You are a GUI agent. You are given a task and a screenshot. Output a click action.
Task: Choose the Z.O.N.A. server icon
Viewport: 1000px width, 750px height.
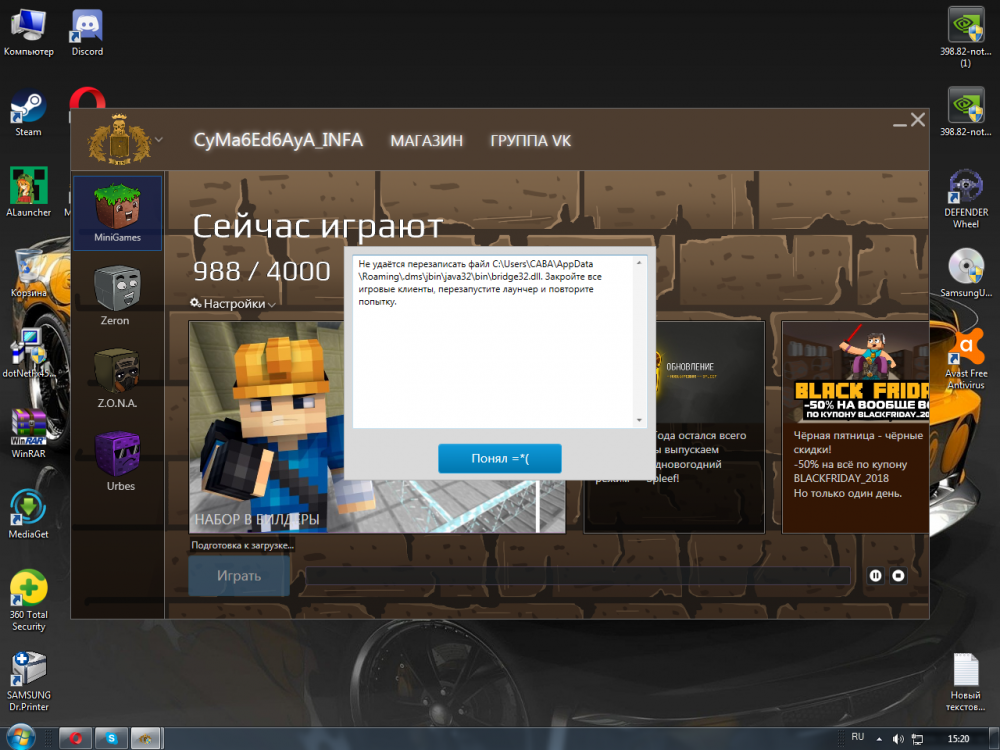point(117,375)
